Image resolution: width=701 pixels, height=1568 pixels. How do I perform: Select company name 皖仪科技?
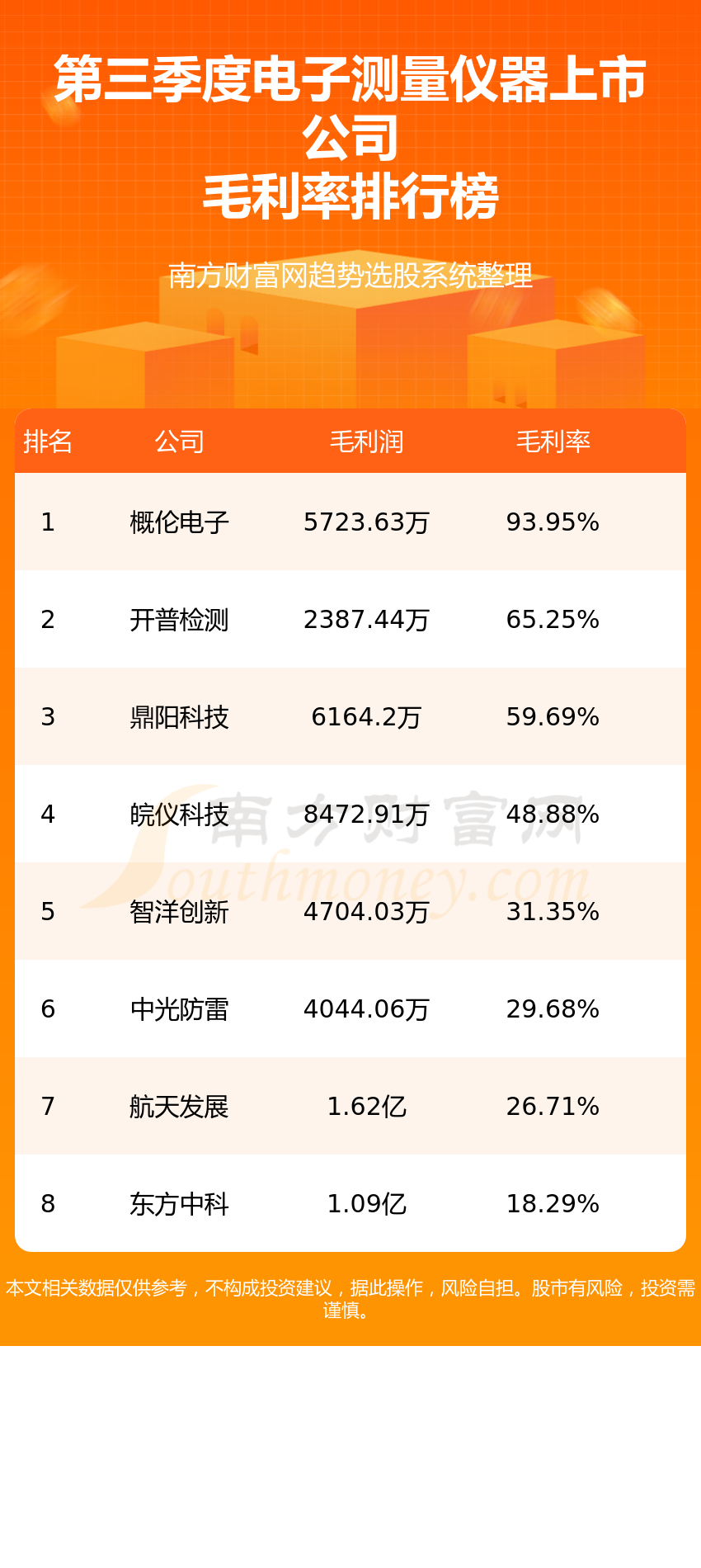(179, 815)
